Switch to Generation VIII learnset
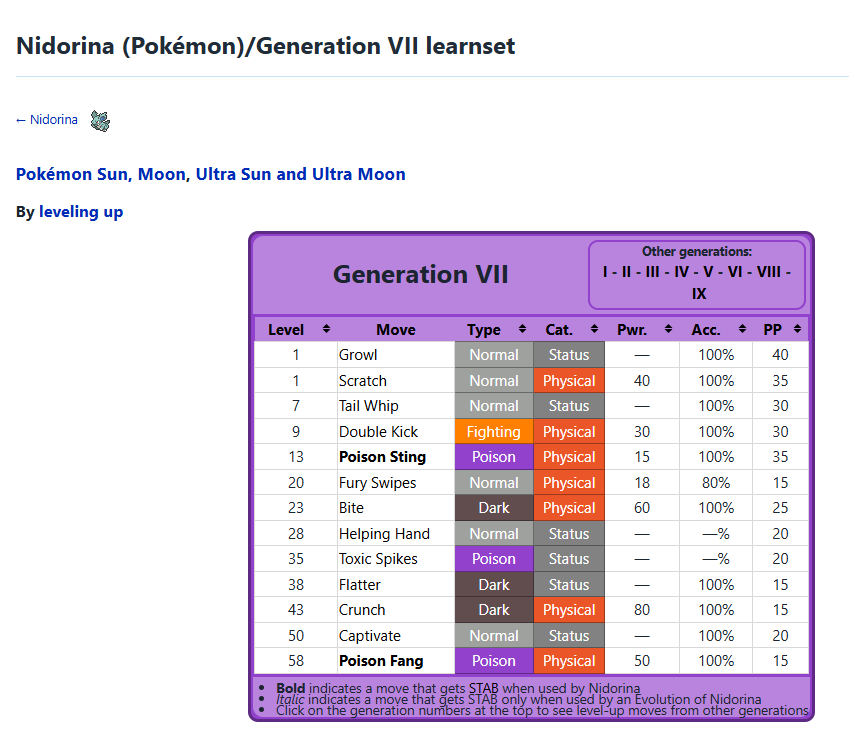The height and width of the screenshot is (733, 849). click(769, 272)
